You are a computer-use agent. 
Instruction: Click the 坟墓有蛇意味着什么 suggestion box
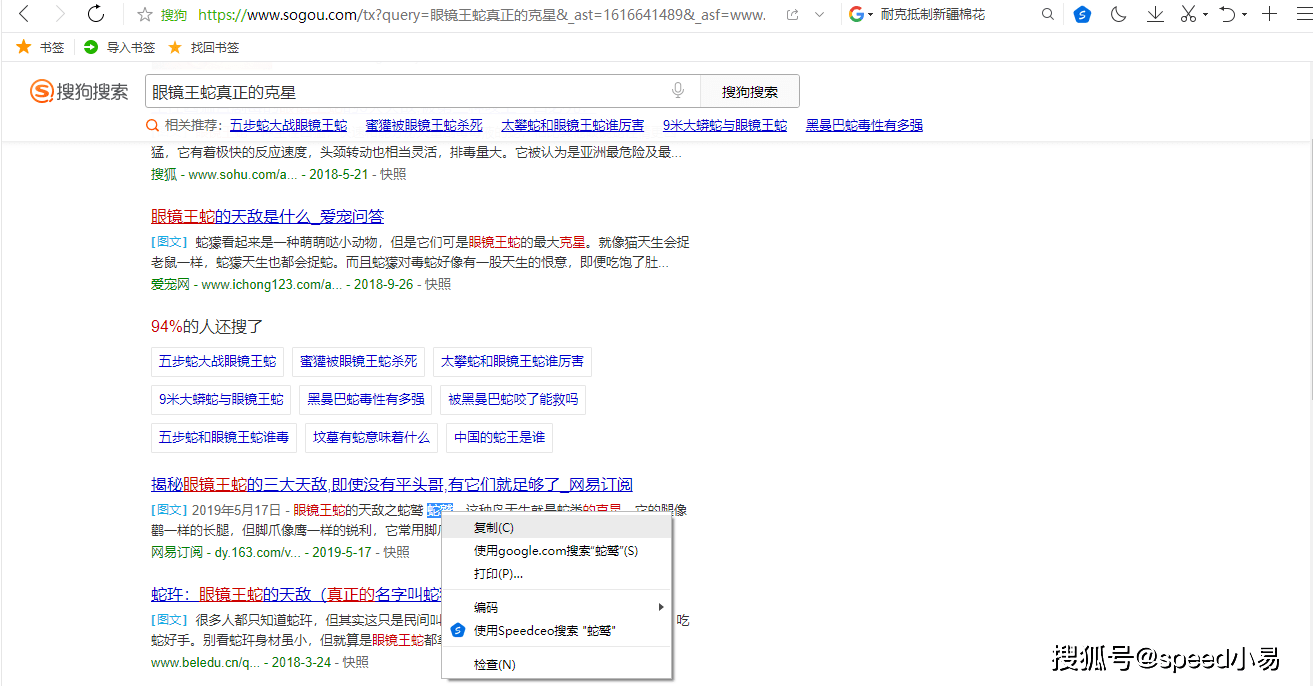372,437
